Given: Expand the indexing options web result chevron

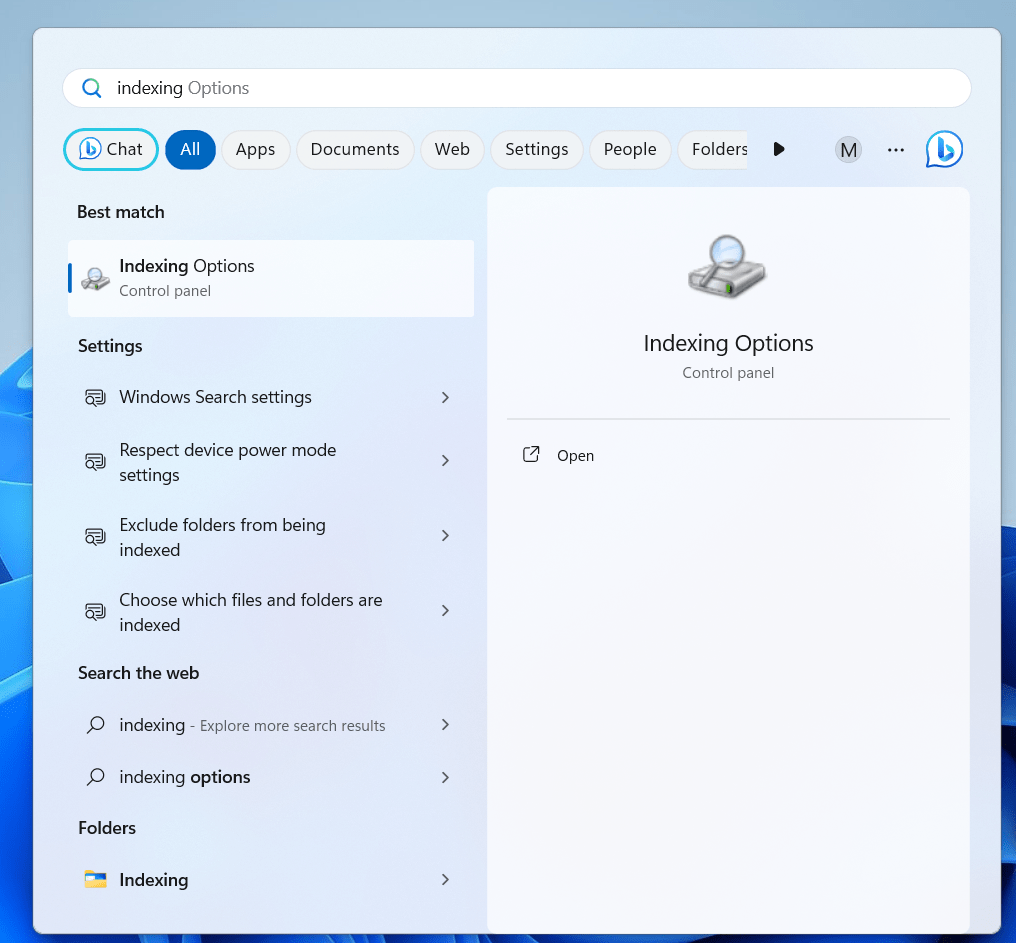Looking at the screenshot, I should point(445,777).
